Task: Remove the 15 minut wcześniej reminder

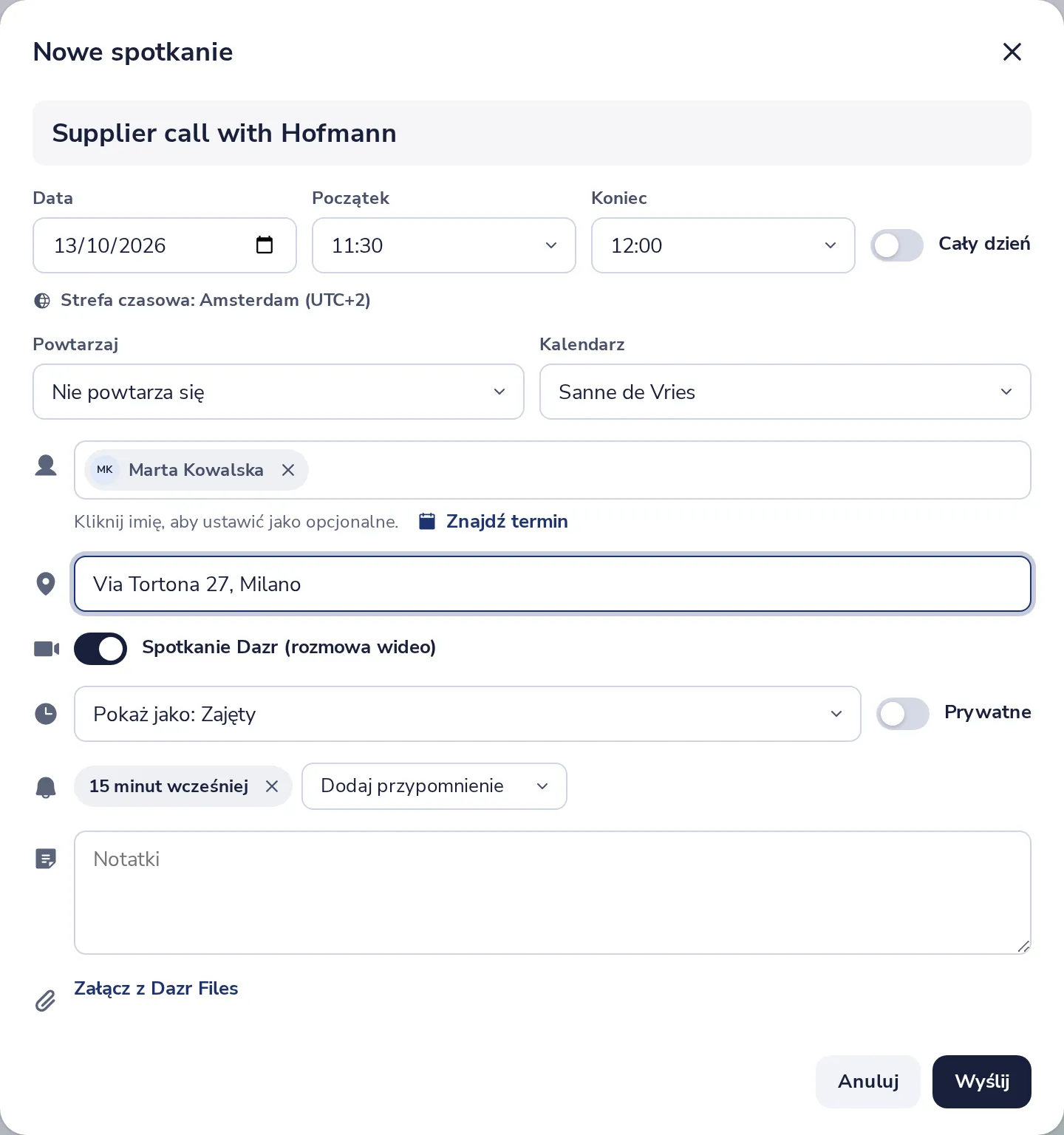Action: 272,786
